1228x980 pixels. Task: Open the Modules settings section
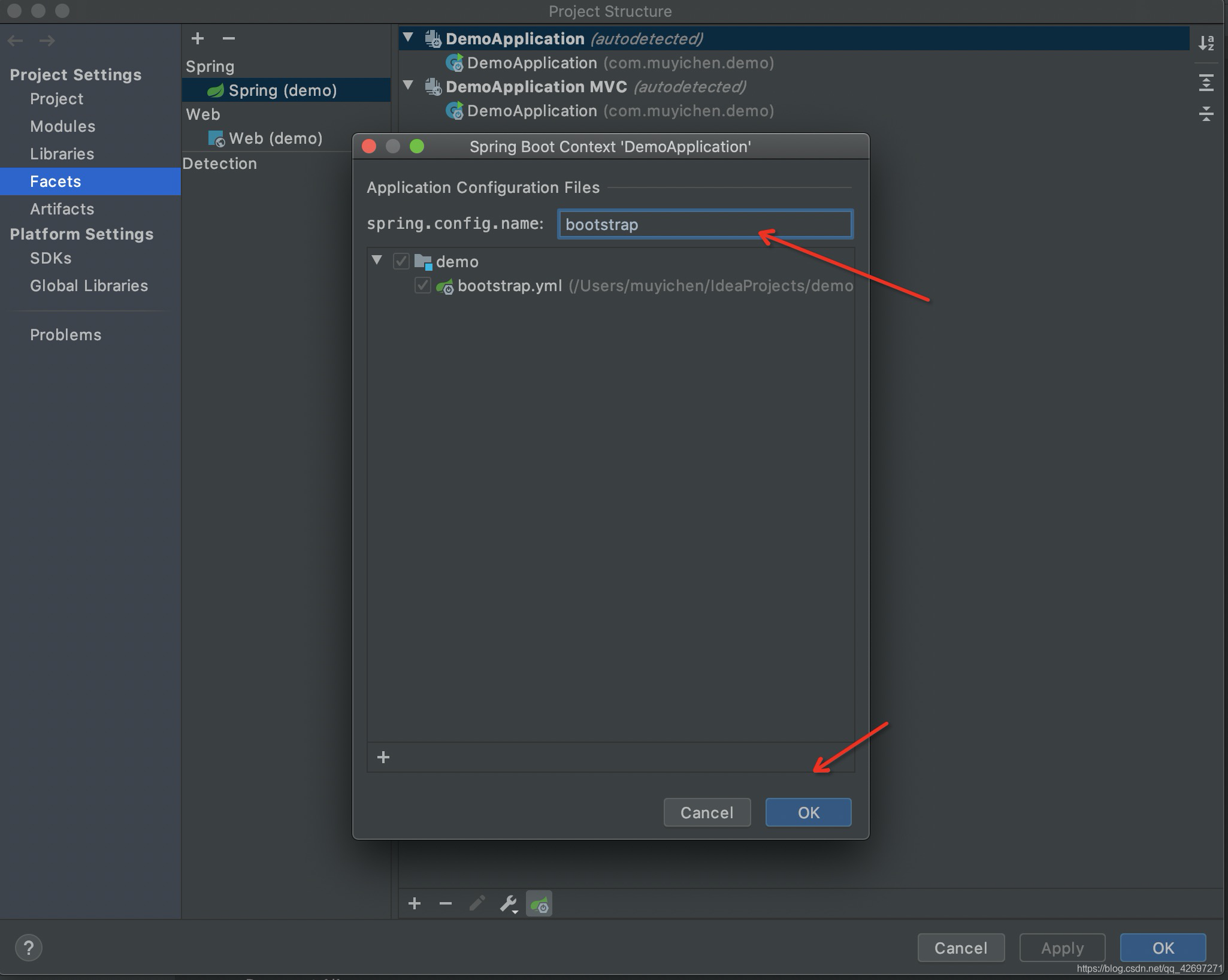coord(63,126)
